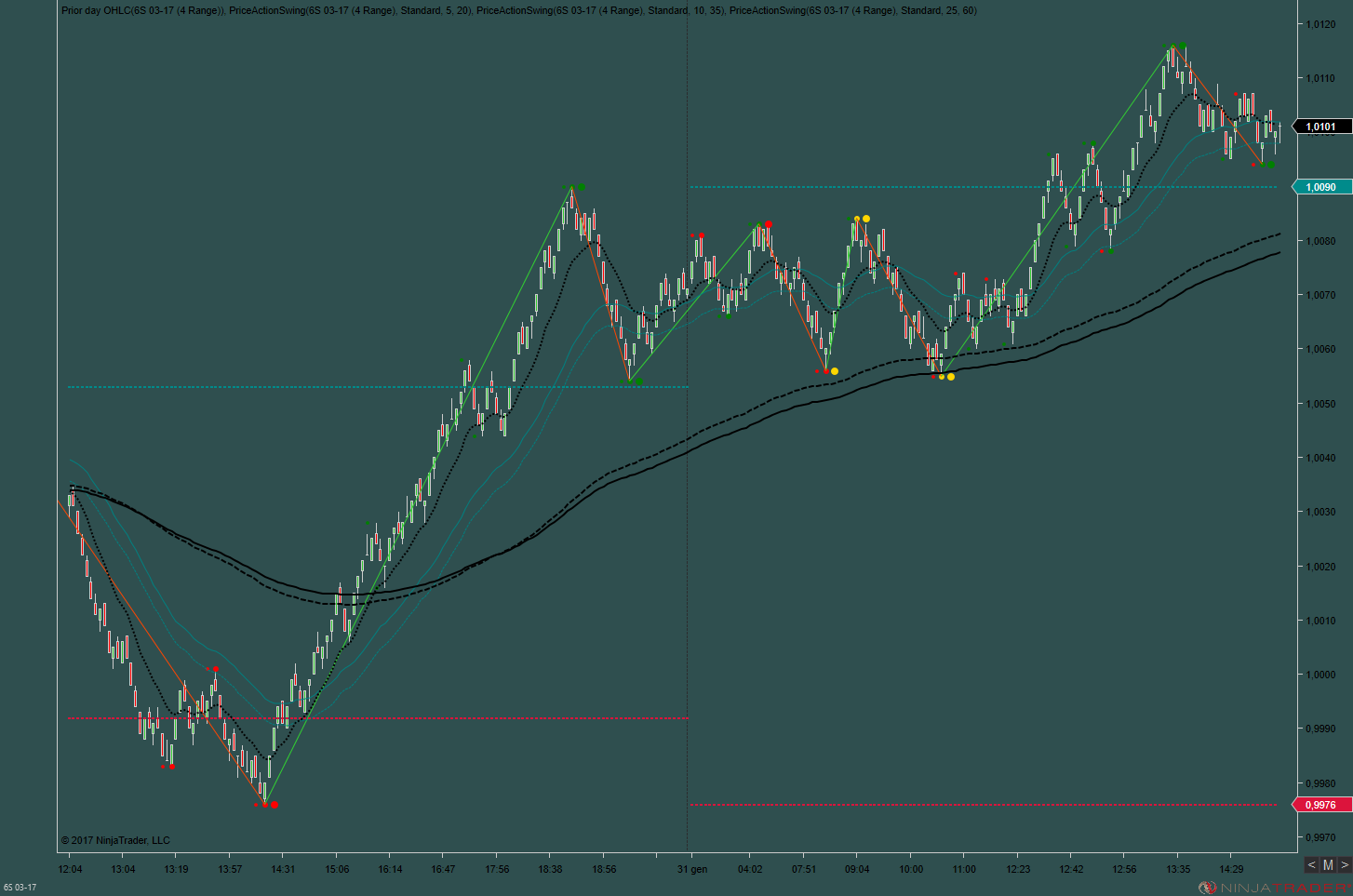Screen dimensions: 1353x896
Task: Click the '1,0120' price axis label
Action: 1320,24
